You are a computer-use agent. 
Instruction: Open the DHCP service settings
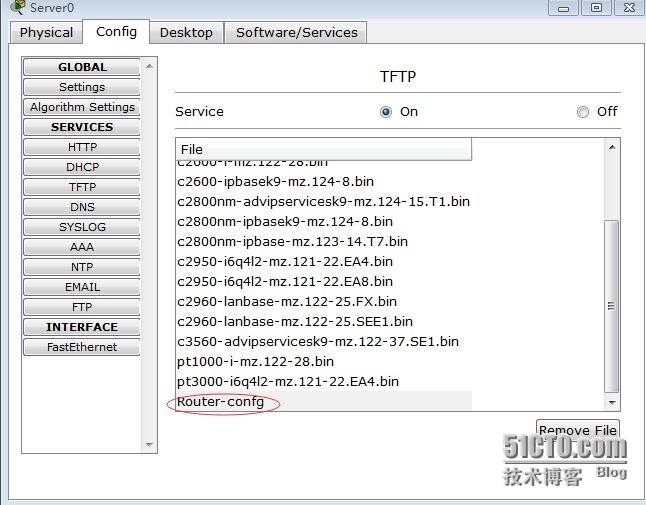pos(82,167)
